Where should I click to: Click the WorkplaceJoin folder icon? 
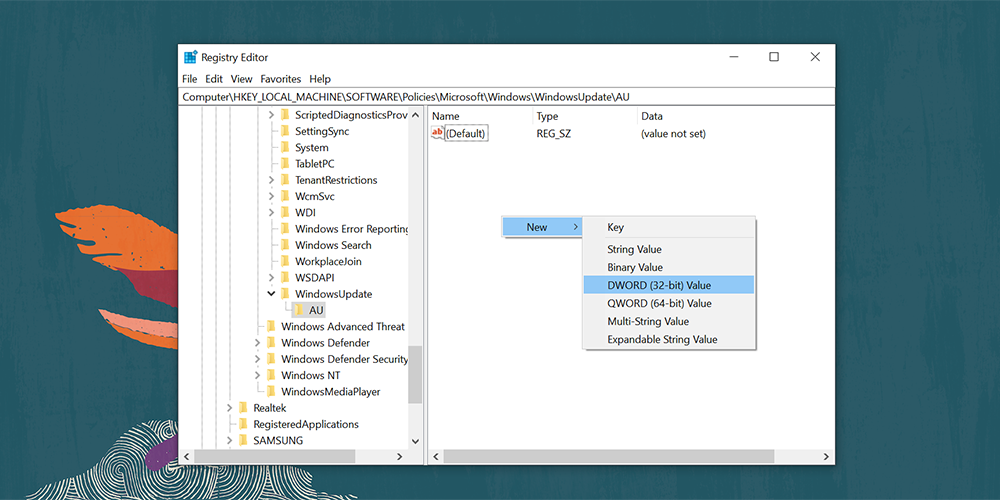[x=285, y=261]
